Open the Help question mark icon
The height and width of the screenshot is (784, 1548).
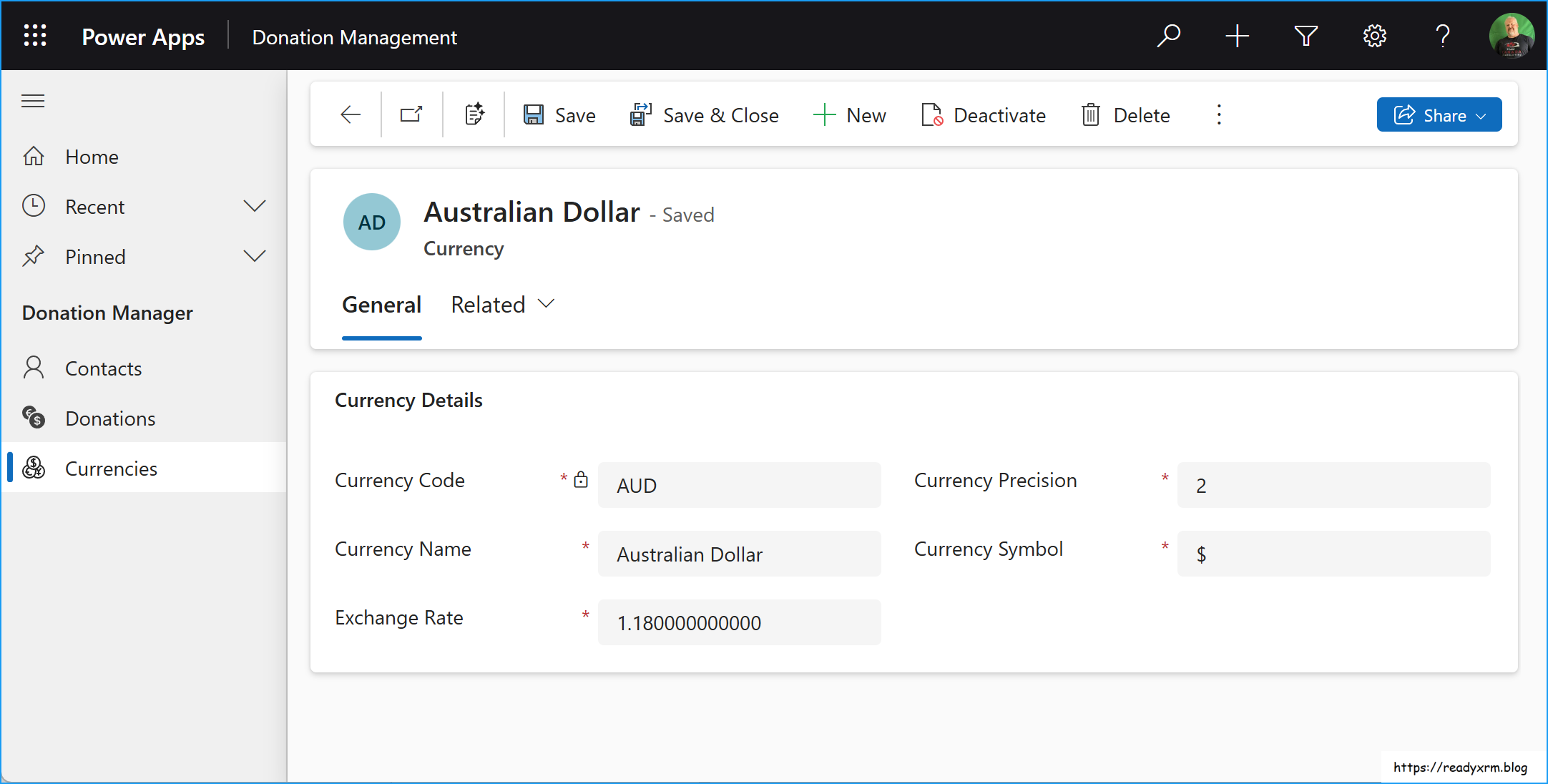1443,36
